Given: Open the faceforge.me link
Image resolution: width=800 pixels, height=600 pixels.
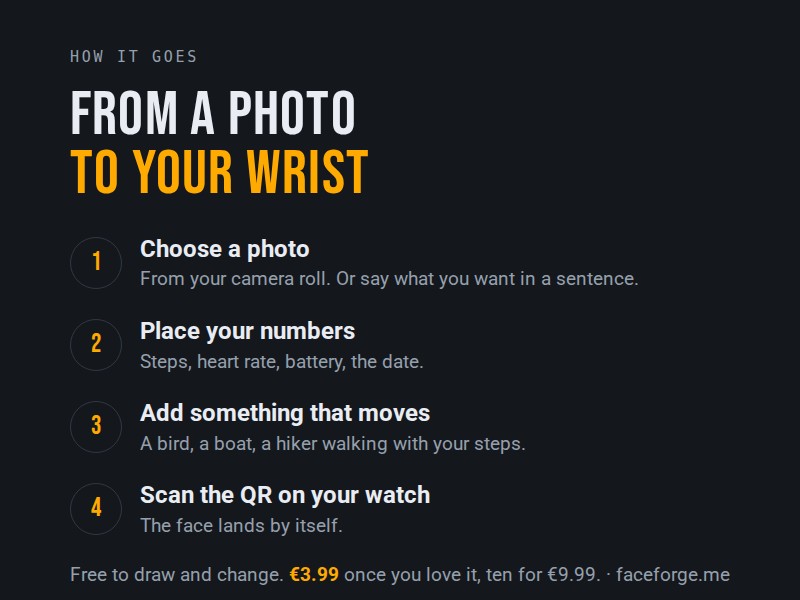Looking at the screenshot, I should point(673,574).
